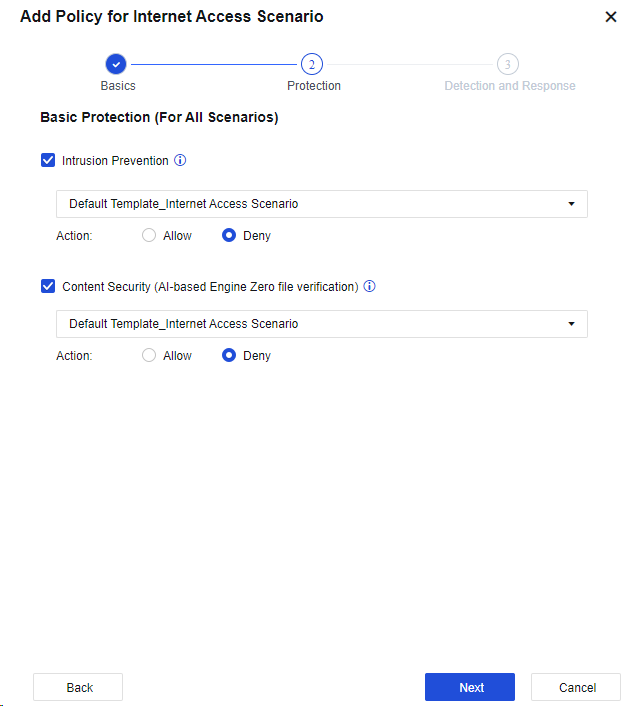Expand the Content Security template dropdown
Viewport: 633px width, 706px height.
pyautogui.click(x=321, y=324)
